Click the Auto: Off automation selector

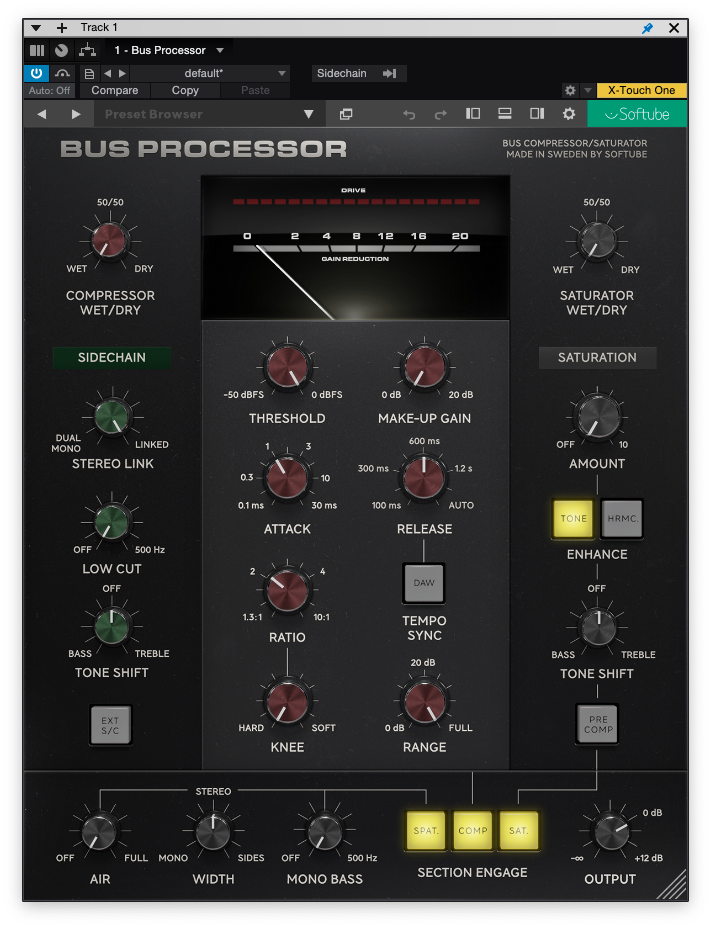tap(50, 91)
